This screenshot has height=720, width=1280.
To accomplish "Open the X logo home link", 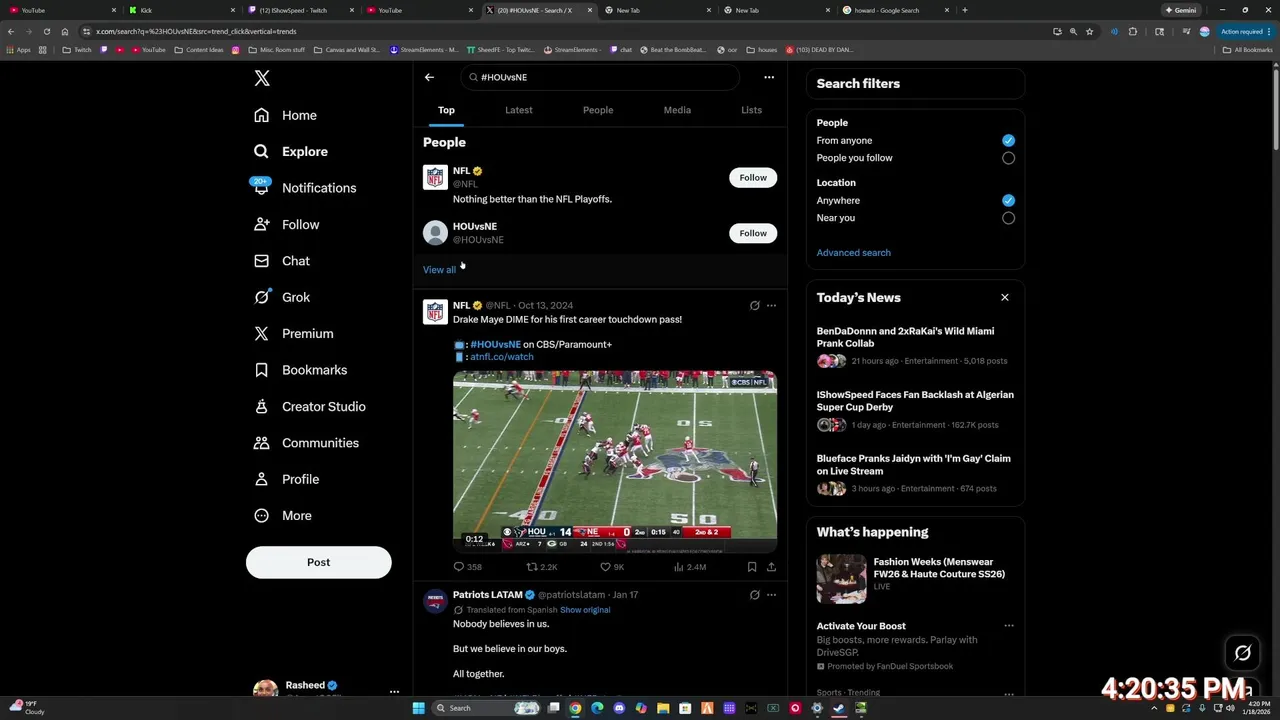I will tap(262, 78).
